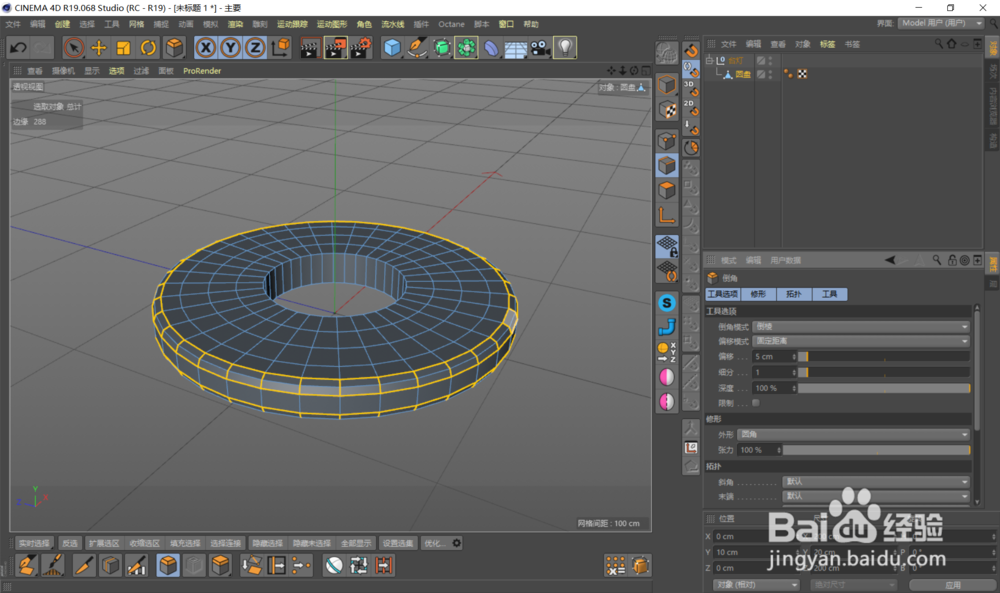The height and width of the screenshot is (593, 1000).
Task: Open the 外形 dropdown
Action: pyautogui.click(x=853, y=434)
